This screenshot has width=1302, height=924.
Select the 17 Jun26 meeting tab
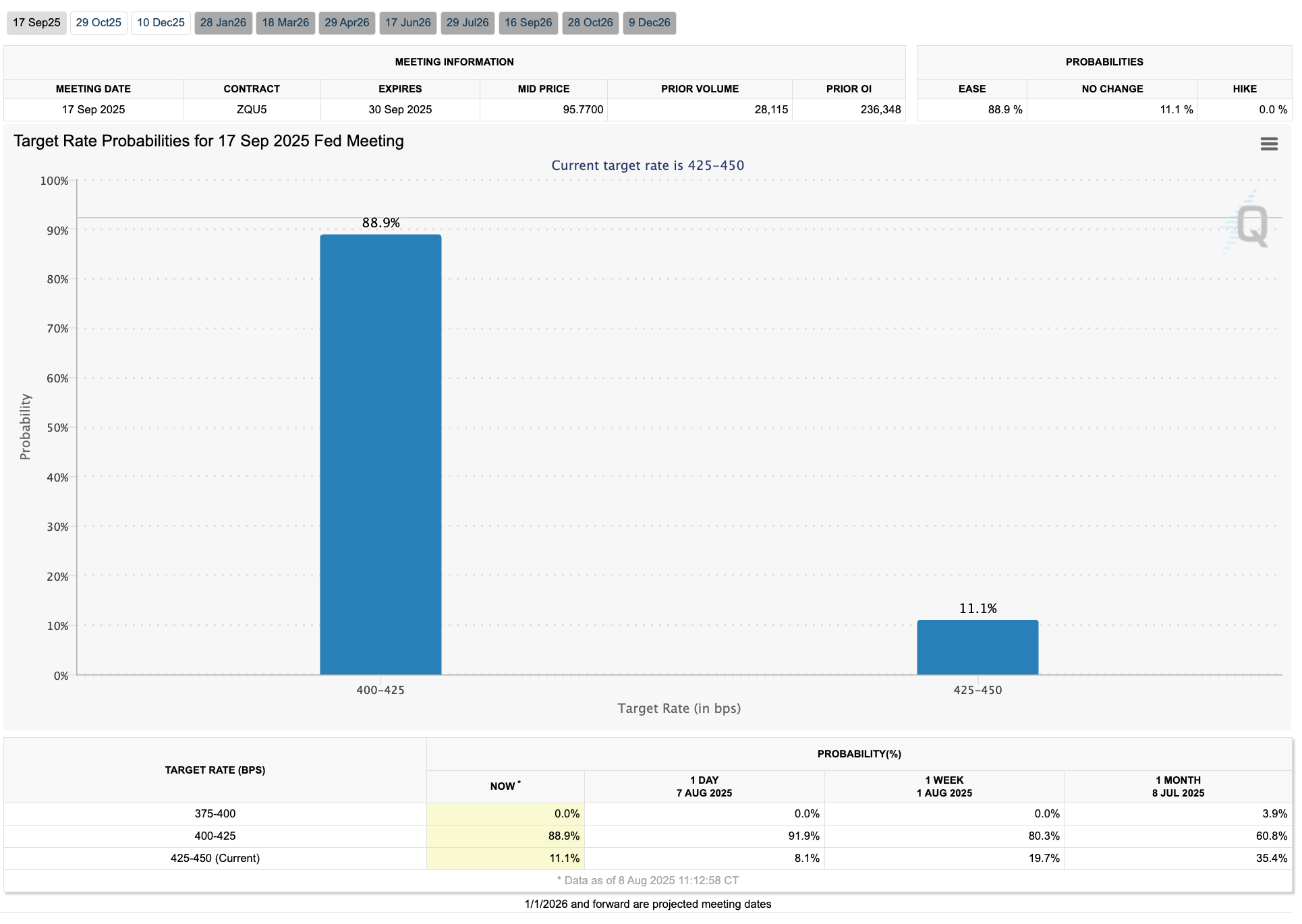407,22
